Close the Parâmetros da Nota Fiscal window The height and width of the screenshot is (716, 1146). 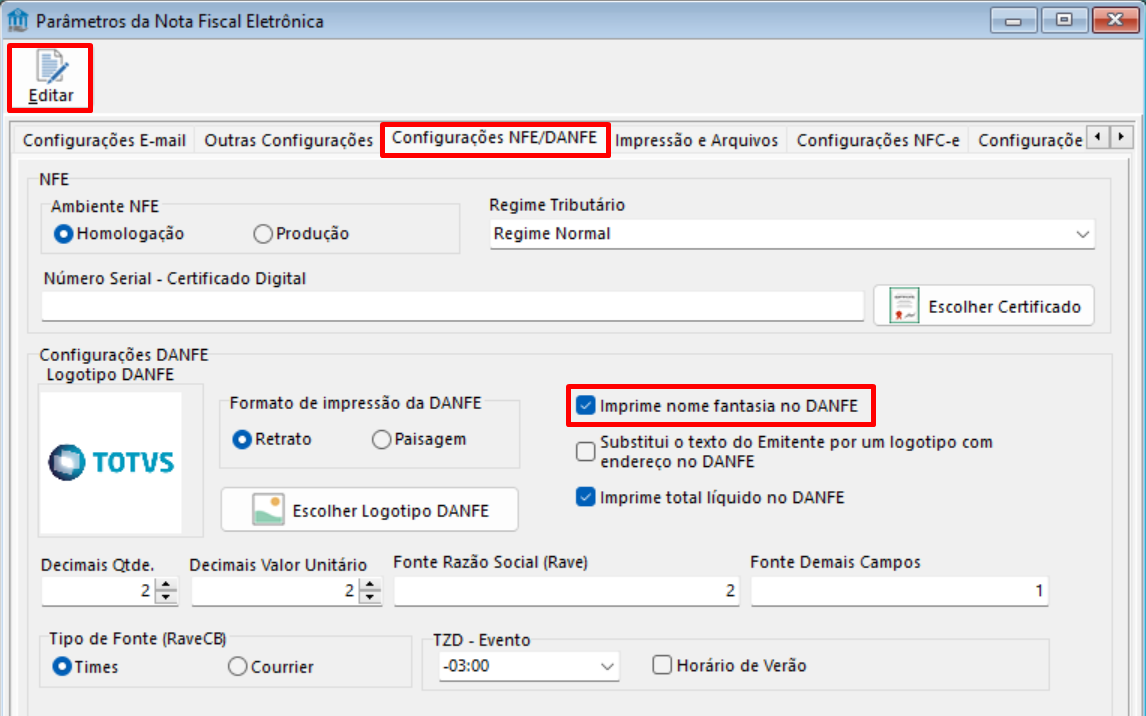pos(1115,20)
